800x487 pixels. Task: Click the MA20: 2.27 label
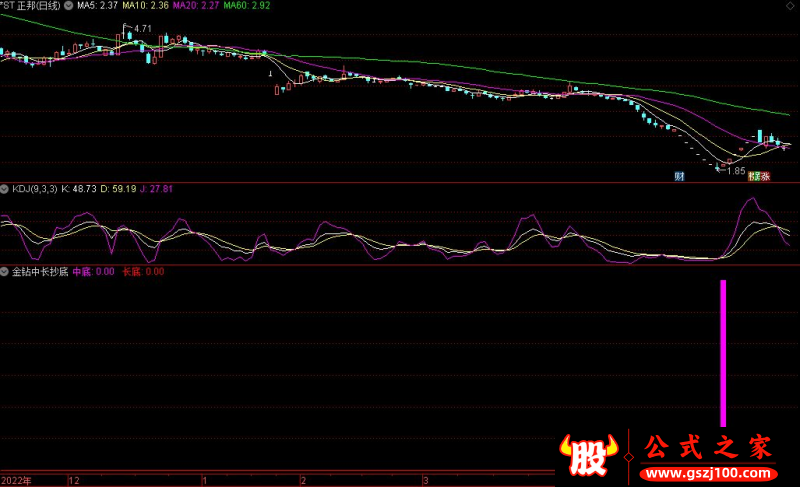pyautogui.click(x=196, y=6)
